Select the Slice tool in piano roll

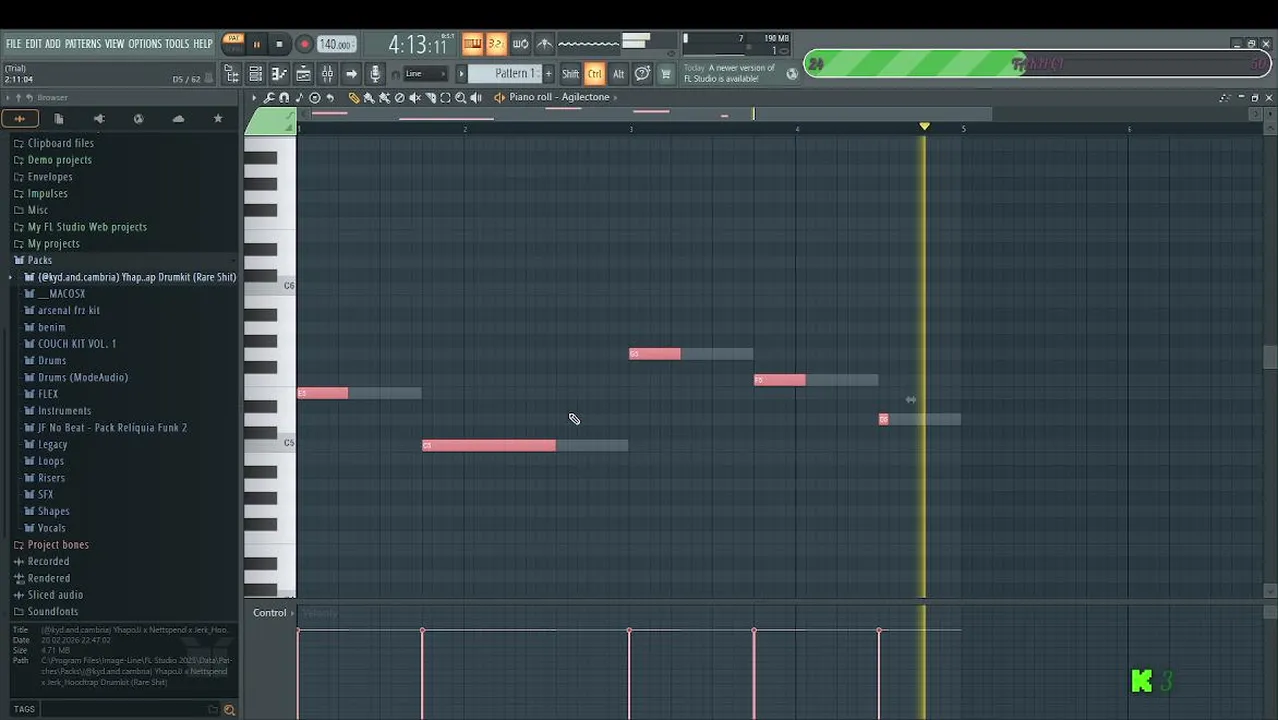(x=431, y=97)
